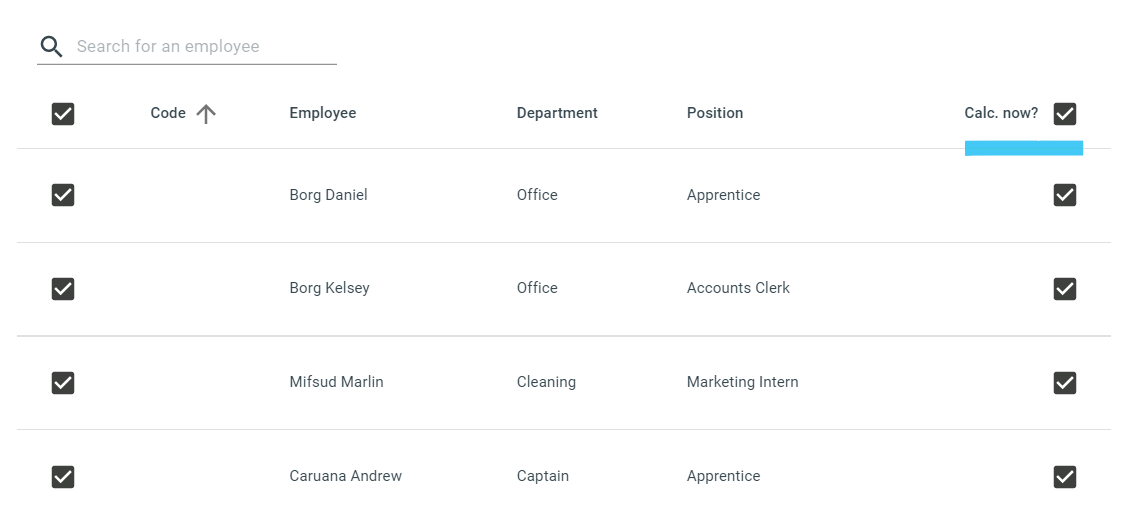The width and height of the screenshot is (1146, 522).
Task: Toggle the select-all checkbox in header
Action: click(x=63, y=113)
